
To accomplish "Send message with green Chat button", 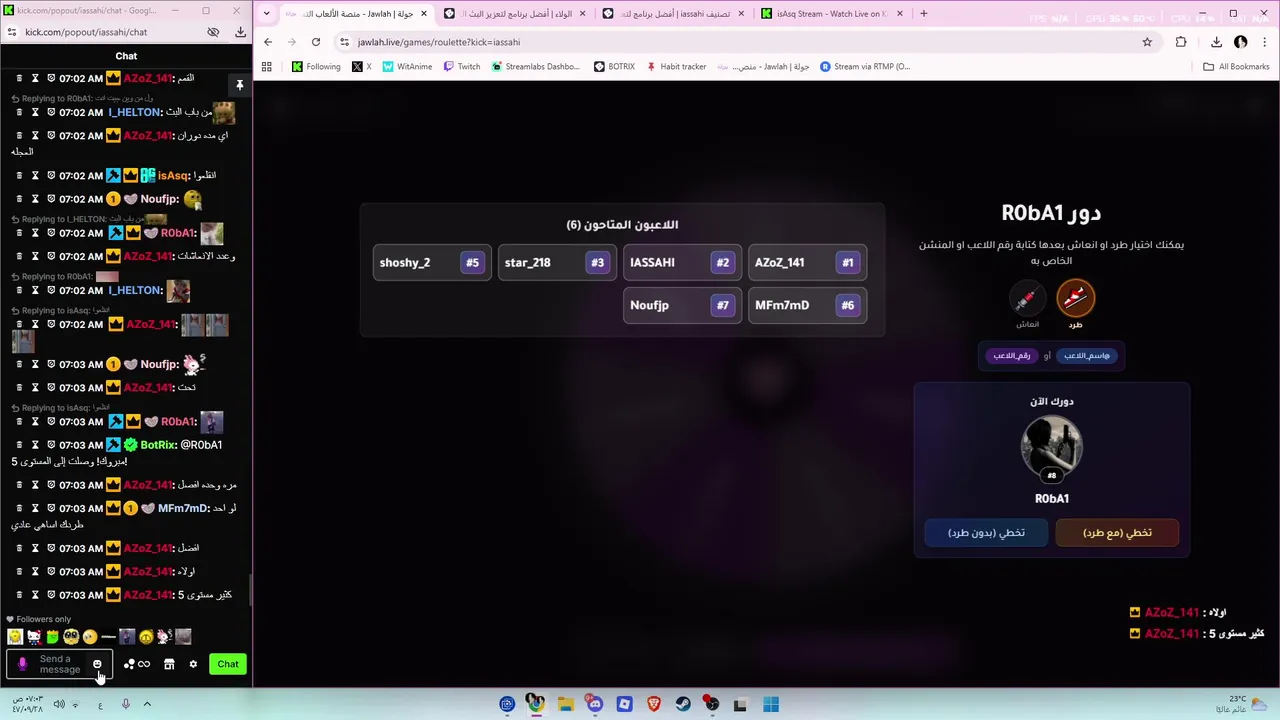I will point(228,664).
